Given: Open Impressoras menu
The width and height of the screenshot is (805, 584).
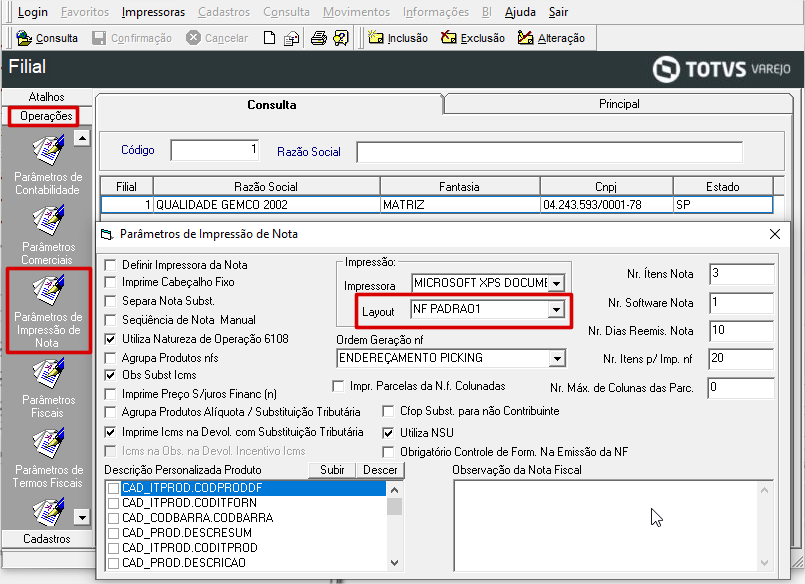Looking at the screenshot, I should pyautogui.click(x=153, y=12).
